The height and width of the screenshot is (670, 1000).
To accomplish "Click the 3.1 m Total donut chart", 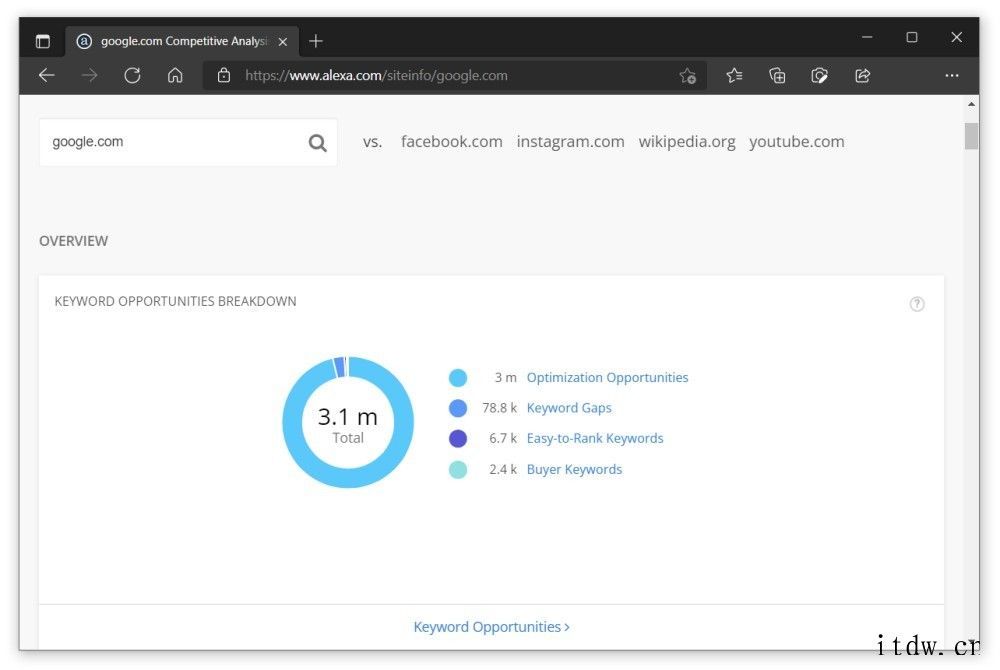I will [x=348, y=422].
